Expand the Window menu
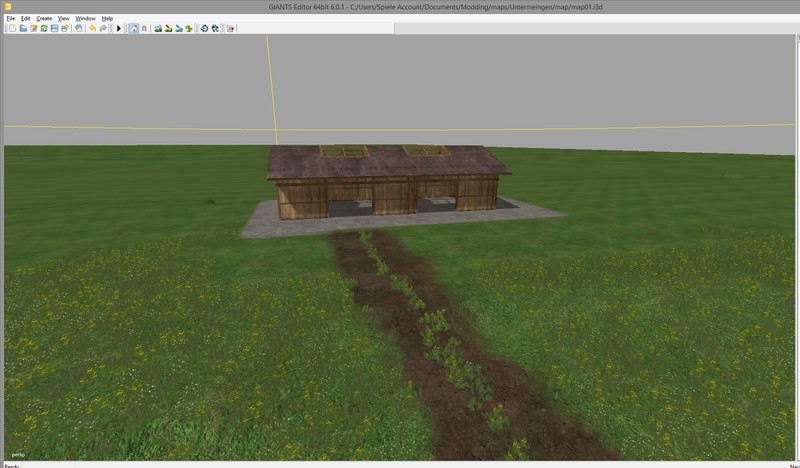 [86, 18]
